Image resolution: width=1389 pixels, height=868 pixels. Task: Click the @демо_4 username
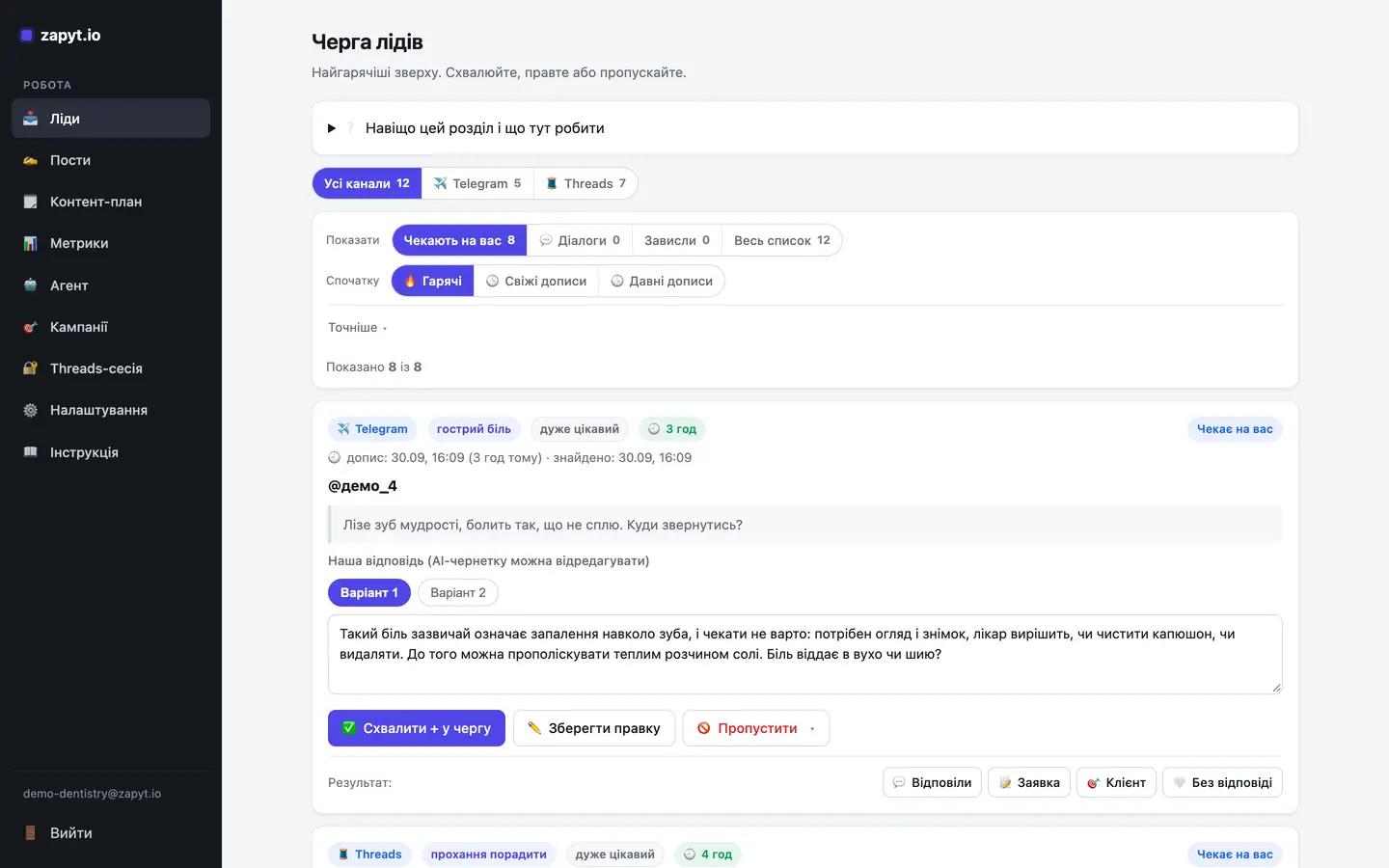[x=363, y=486]
